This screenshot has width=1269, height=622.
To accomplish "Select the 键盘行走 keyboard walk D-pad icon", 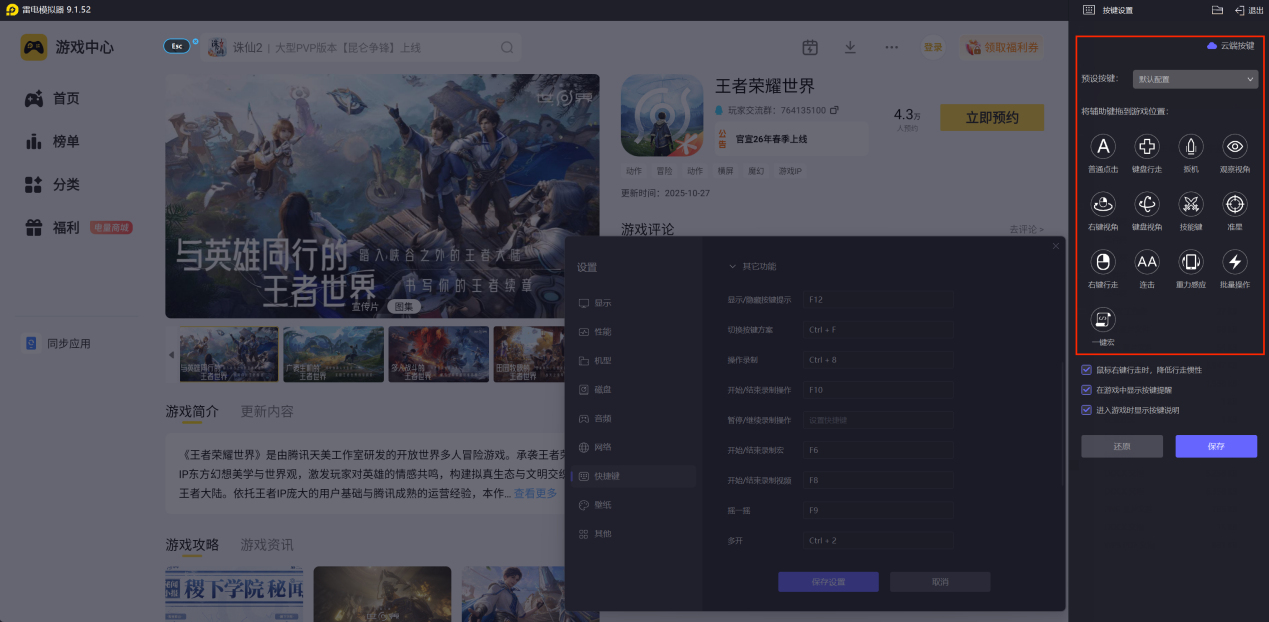I will click(x=1147, y=147).
